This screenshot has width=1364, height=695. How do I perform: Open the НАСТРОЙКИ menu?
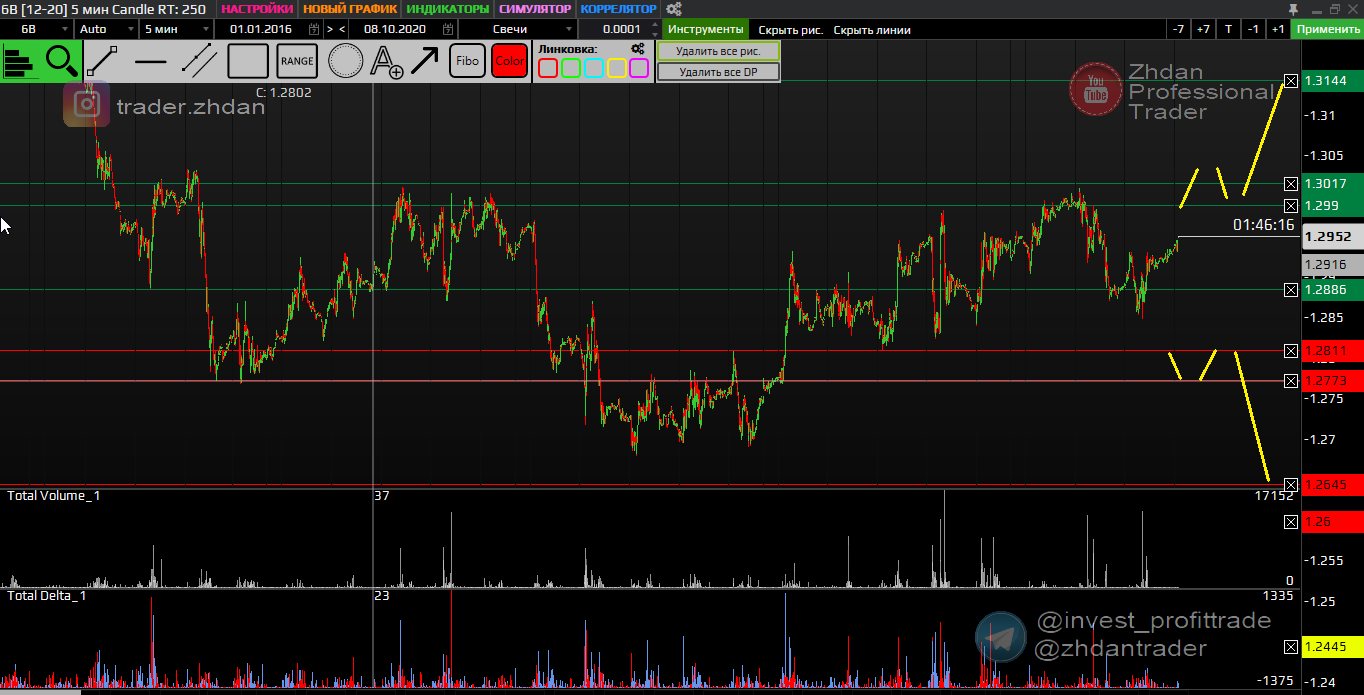[x=257, y=9]
